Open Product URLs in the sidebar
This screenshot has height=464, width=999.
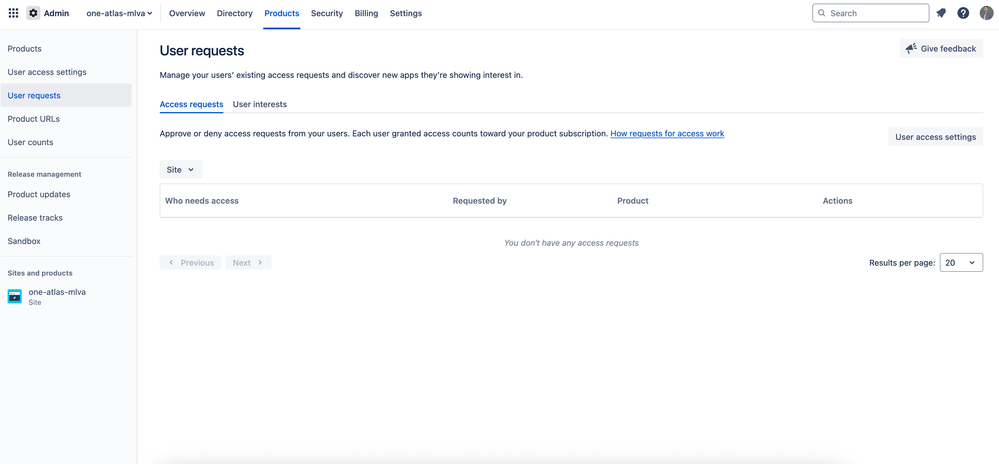click(66, 119)
